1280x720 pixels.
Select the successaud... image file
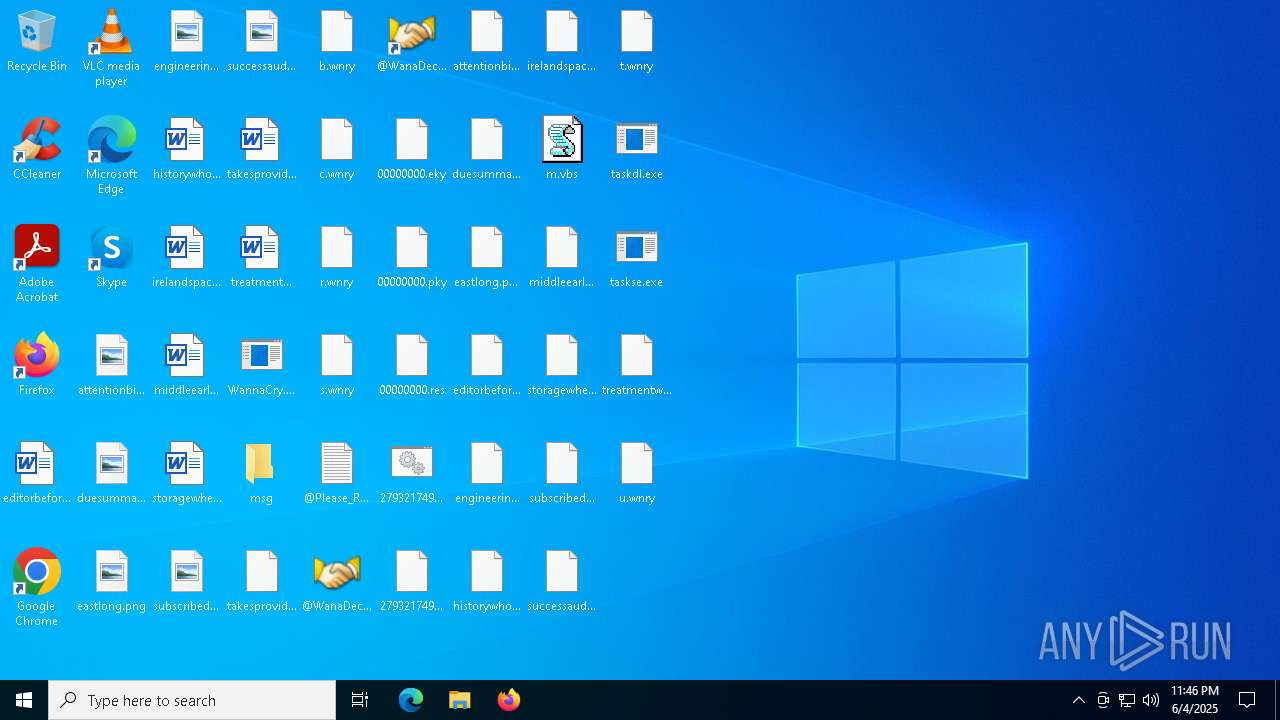pos(262,42)
